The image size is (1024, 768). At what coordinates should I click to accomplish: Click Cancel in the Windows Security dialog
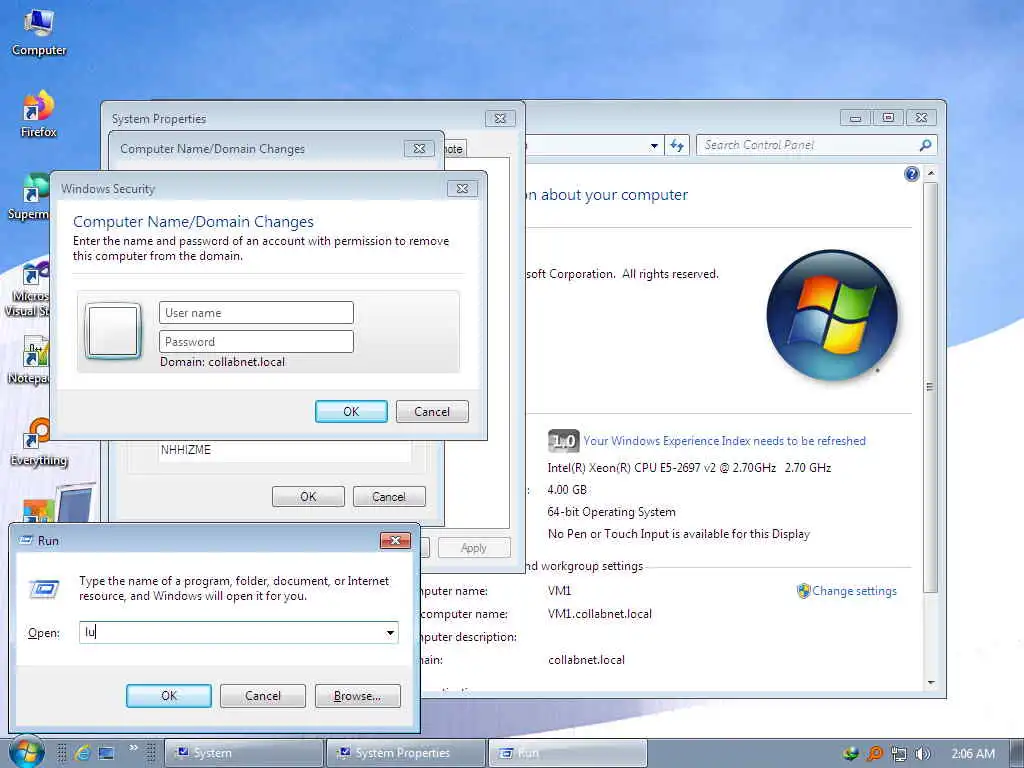(432, 411)
